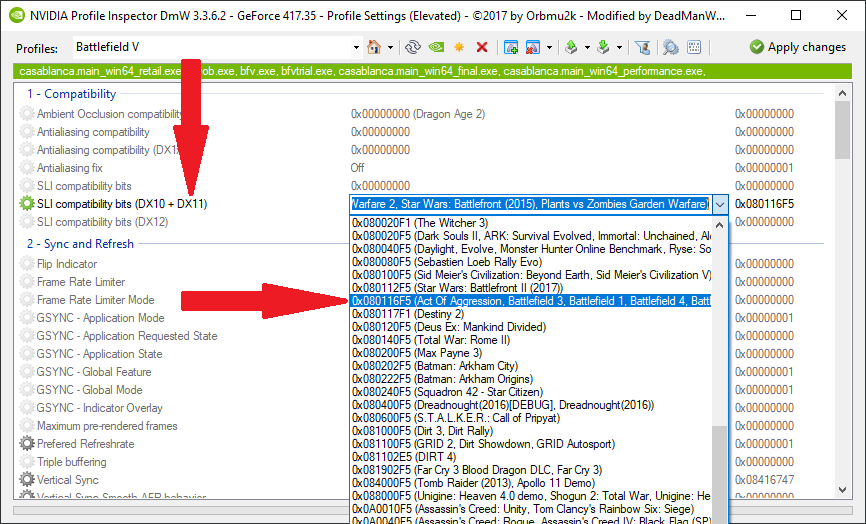Refresh the current profile with the circular arrows icon
This screenshot has width=866, height=524.
click(413, 47)
